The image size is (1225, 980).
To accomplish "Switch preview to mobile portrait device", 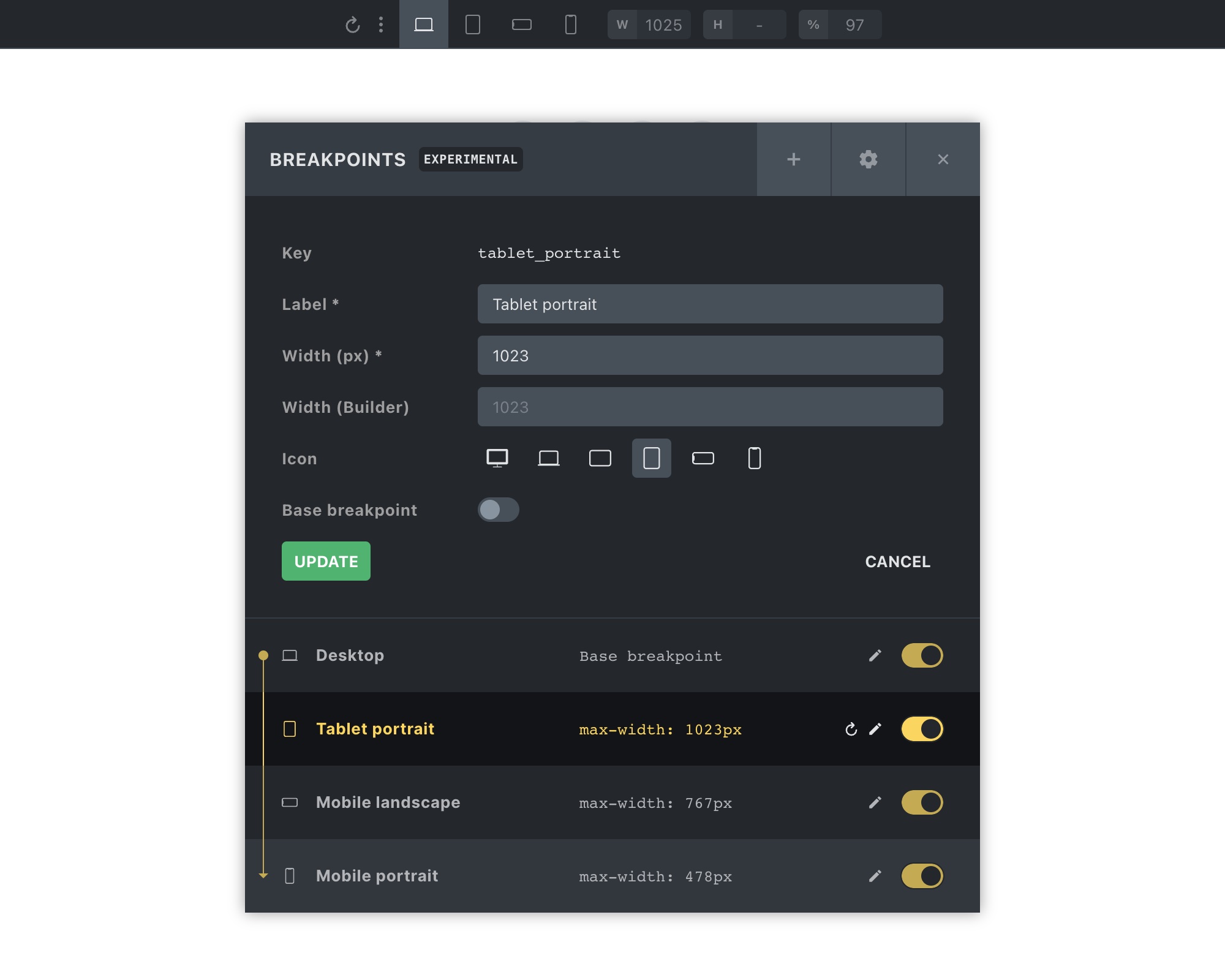I will click(570, 25).
